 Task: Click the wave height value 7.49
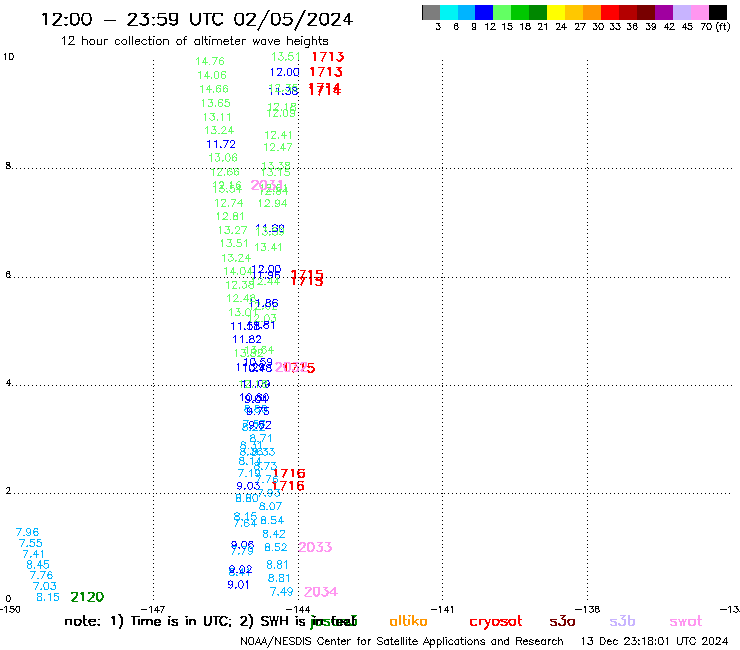pyautogui.click(x=282, y=592)
